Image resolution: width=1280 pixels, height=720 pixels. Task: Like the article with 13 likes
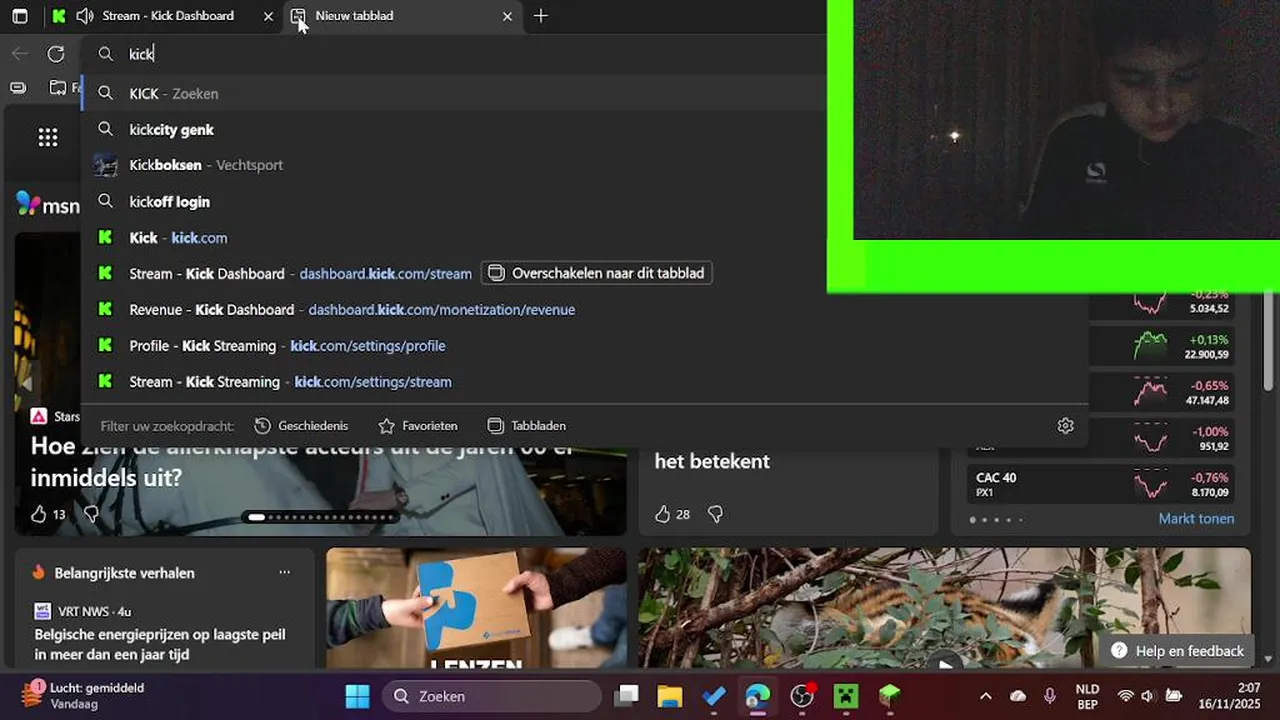(x=39, y=514)
